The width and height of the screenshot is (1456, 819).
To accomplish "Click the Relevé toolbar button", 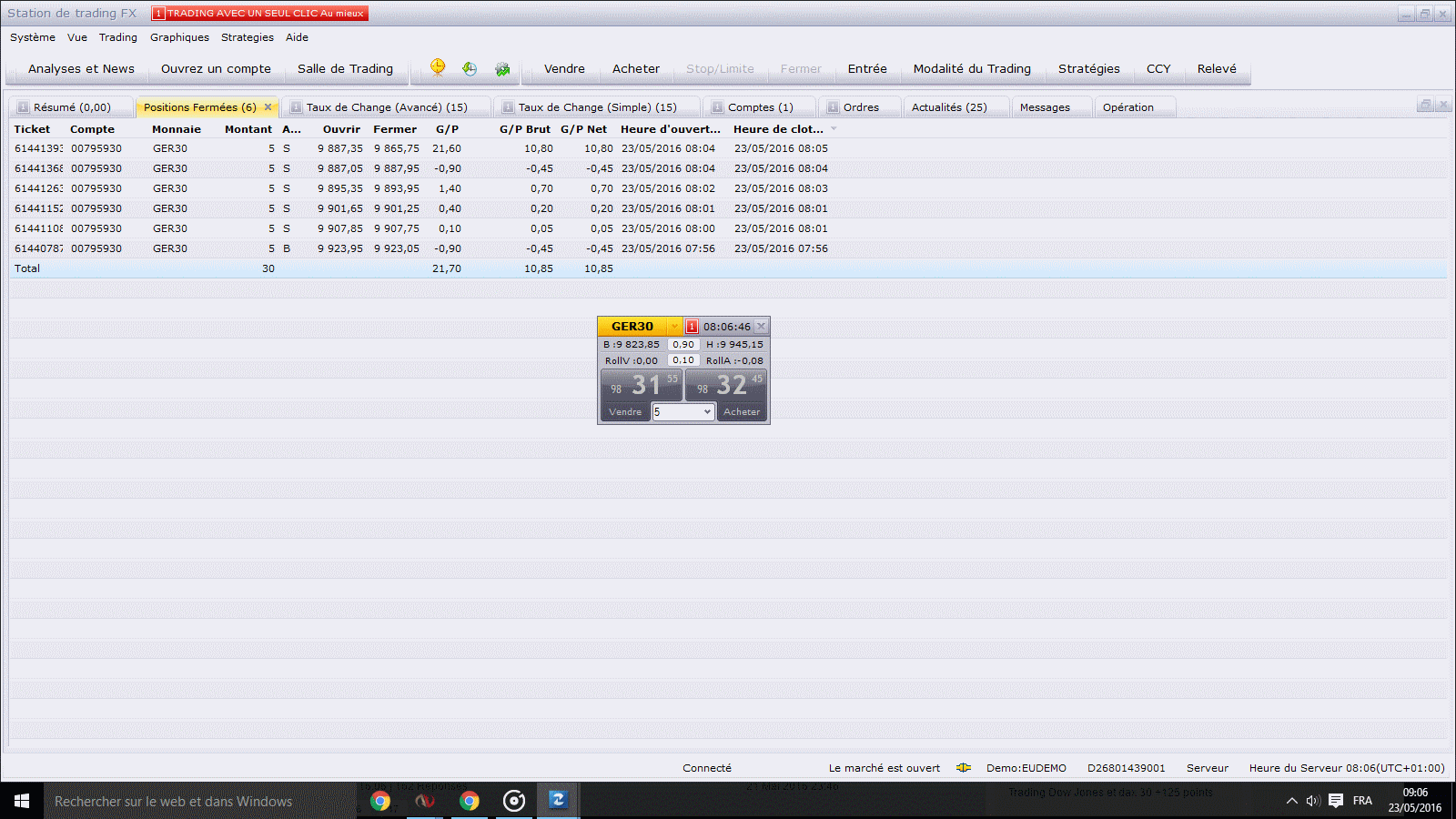I will pos(1217,68).
